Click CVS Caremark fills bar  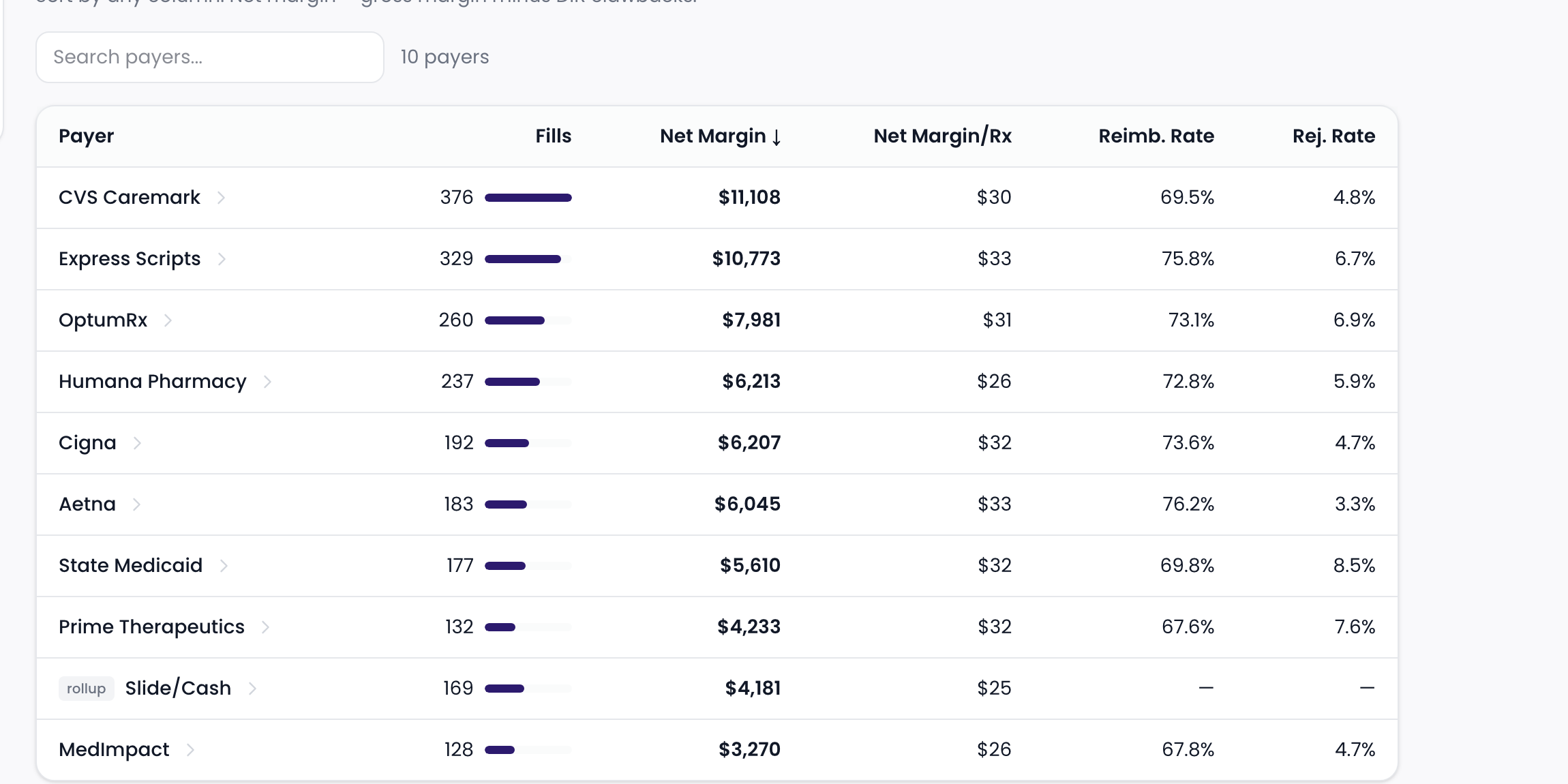528,198
